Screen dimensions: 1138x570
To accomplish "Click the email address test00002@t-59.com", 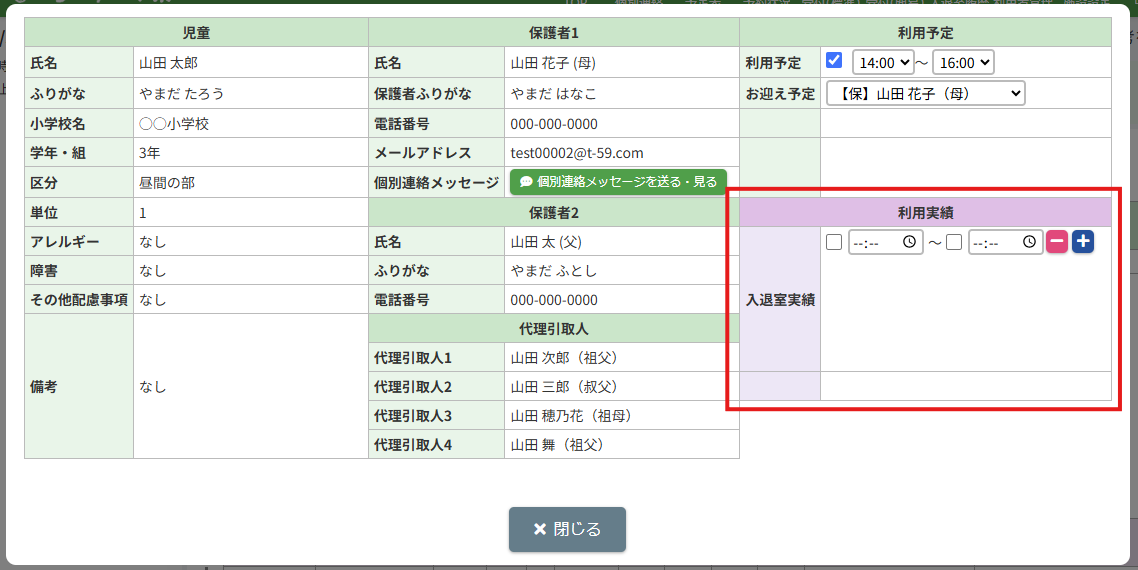I will pyautogui.click(x=577, y=153).
